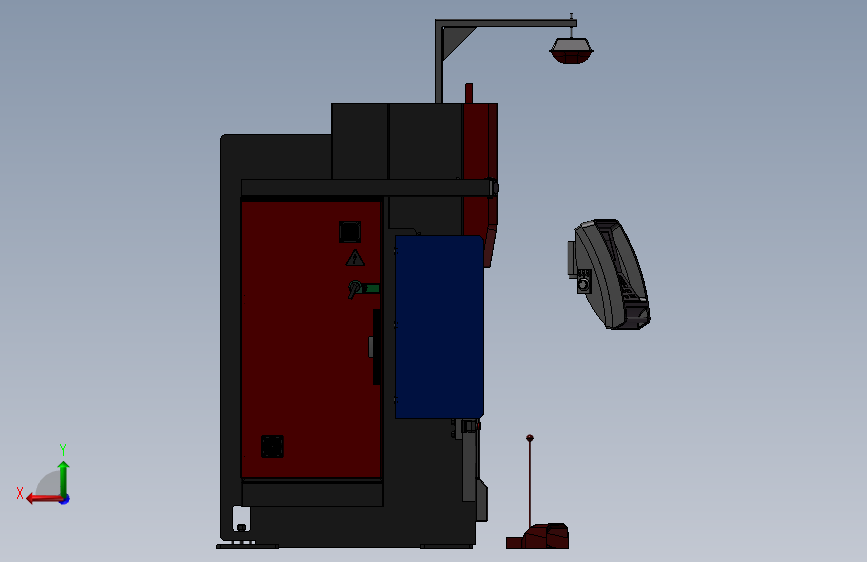The image size is (867, 562).
Task: Select the blue side cover panel
Action: (x=440, y=326)
